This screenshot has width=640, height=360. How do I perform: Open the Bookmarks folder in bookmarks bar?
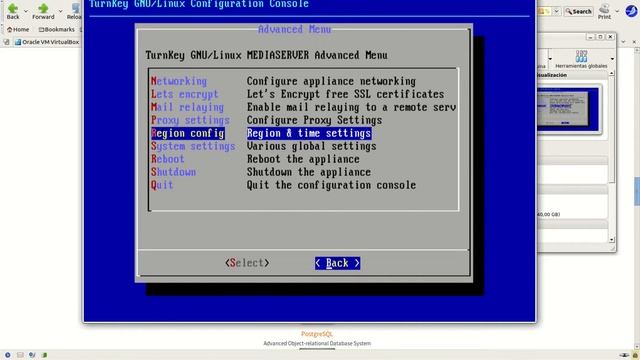pos(57,29)
